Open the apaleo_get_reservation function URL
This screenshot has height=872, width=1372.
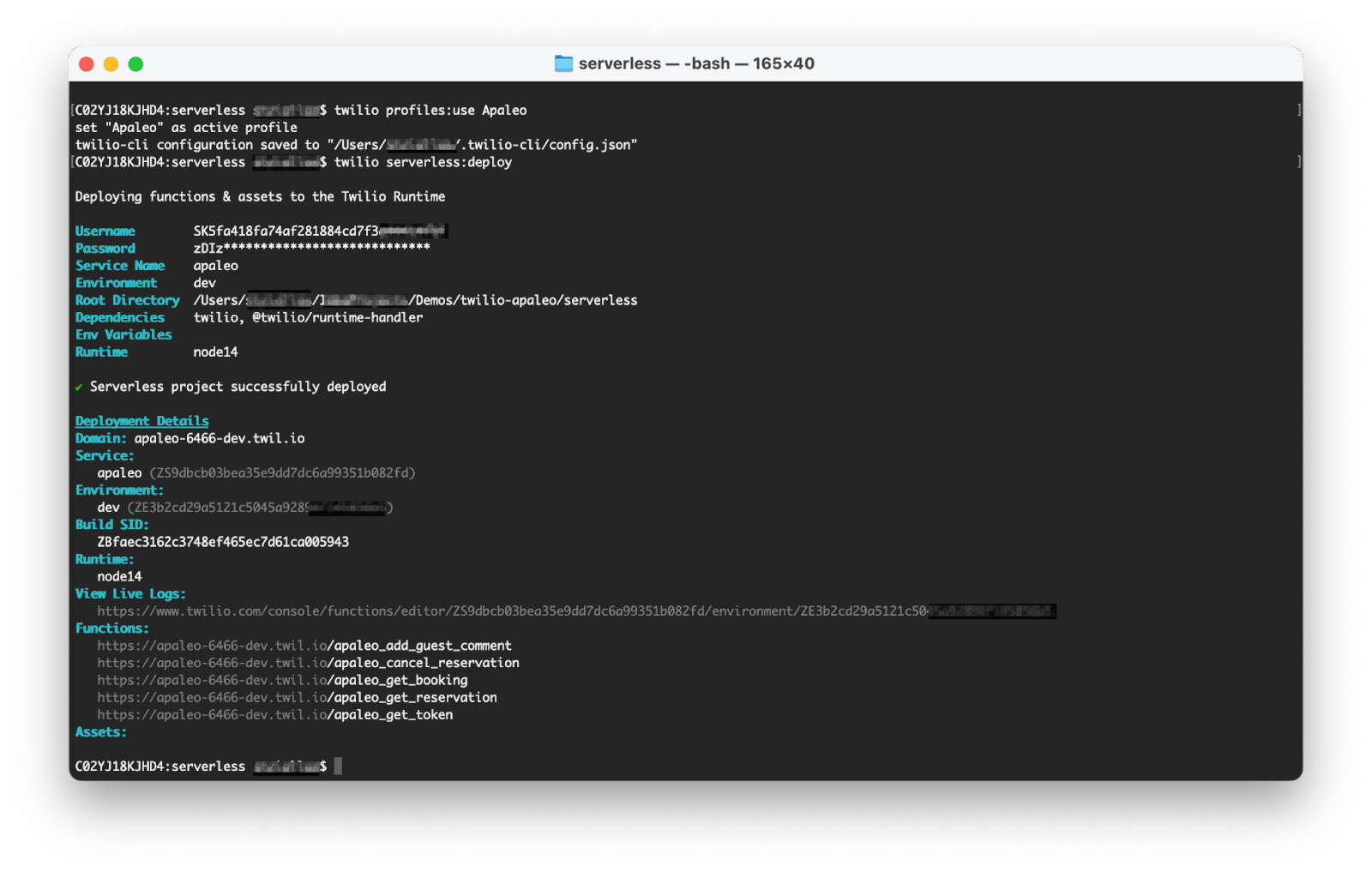tap(297, 697)
